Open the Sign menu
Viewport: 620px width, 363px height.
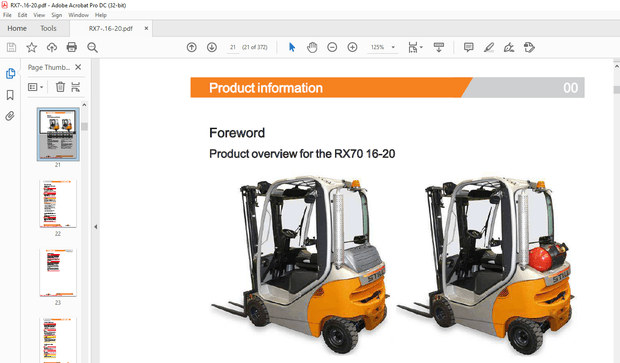(x=57, y=15)
